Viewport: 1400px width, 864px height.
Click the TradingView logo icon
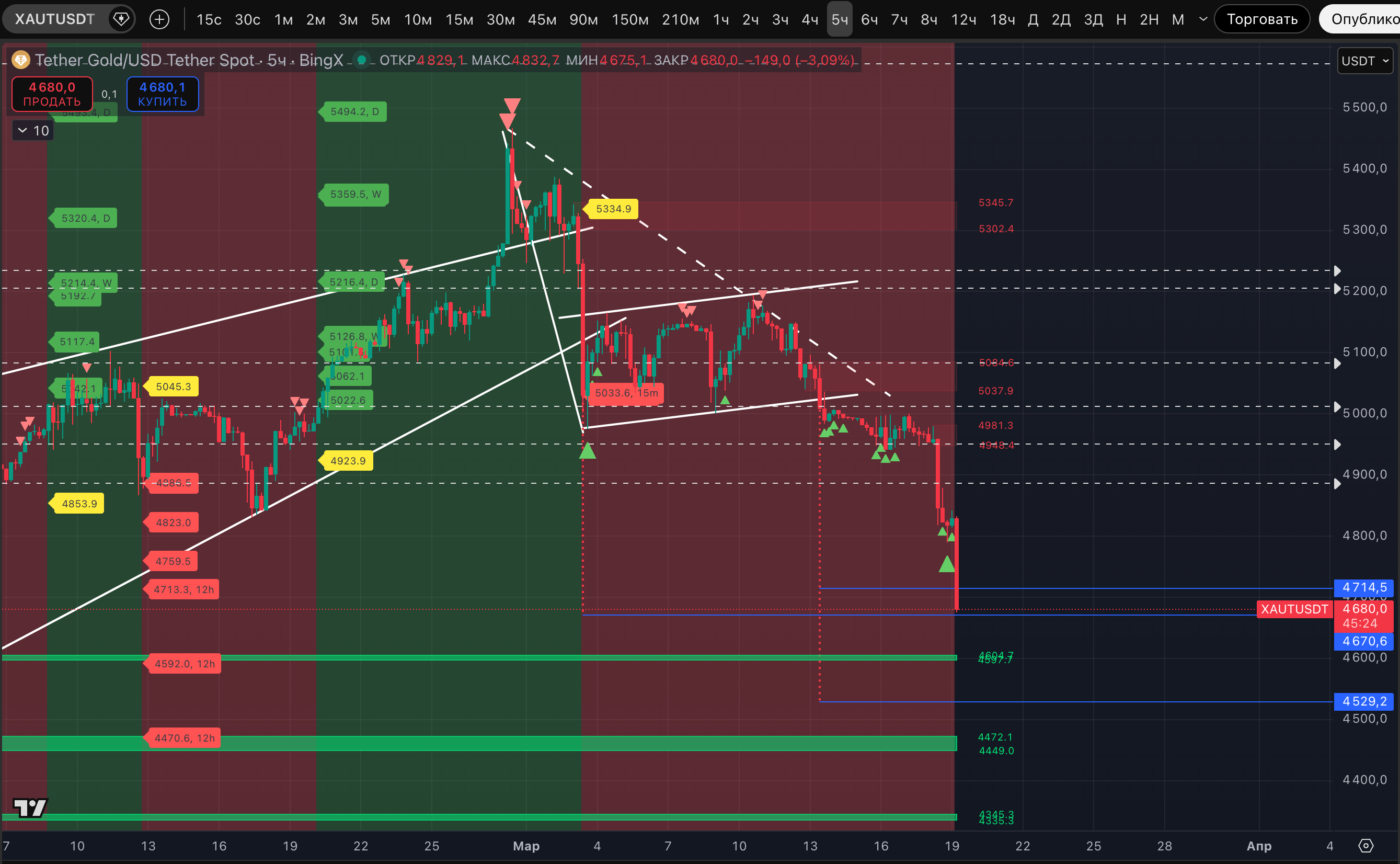tap(30, 808)
